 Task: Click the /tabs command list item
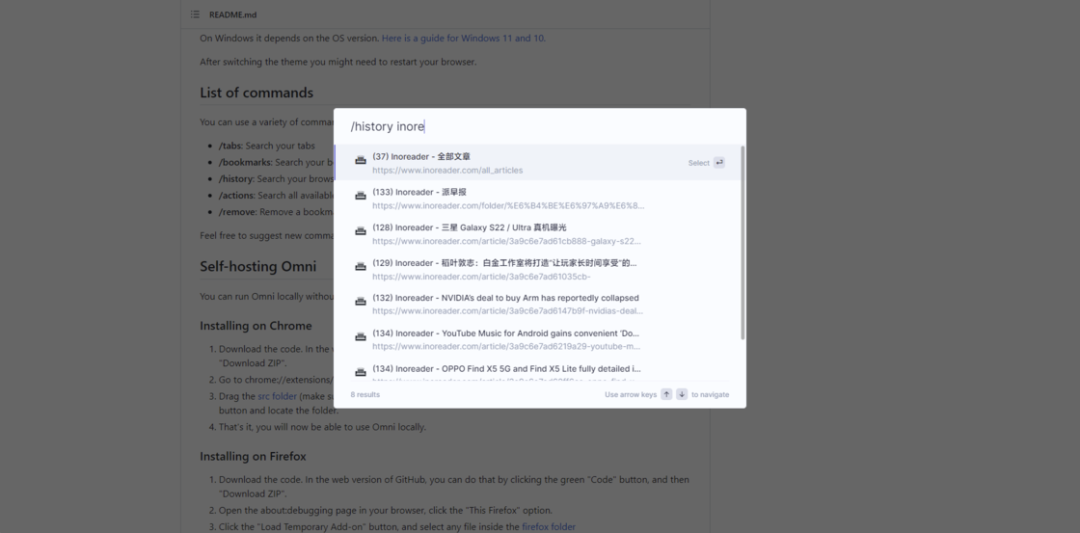point(267,146)
